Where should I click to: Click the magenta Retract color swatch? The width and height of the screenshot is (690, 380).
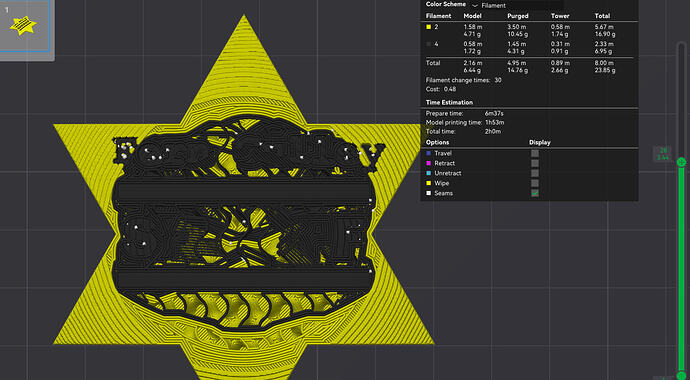point(429,163)
